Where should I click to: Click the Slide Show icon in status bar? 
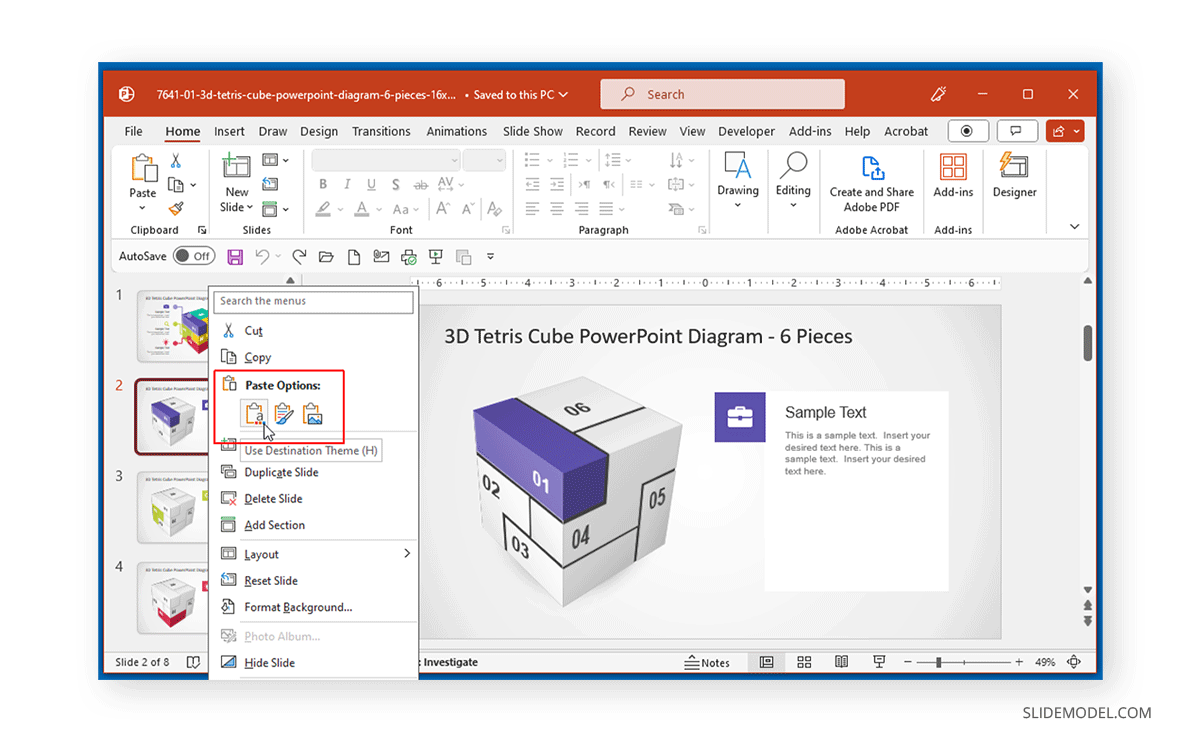click(879, 662)
